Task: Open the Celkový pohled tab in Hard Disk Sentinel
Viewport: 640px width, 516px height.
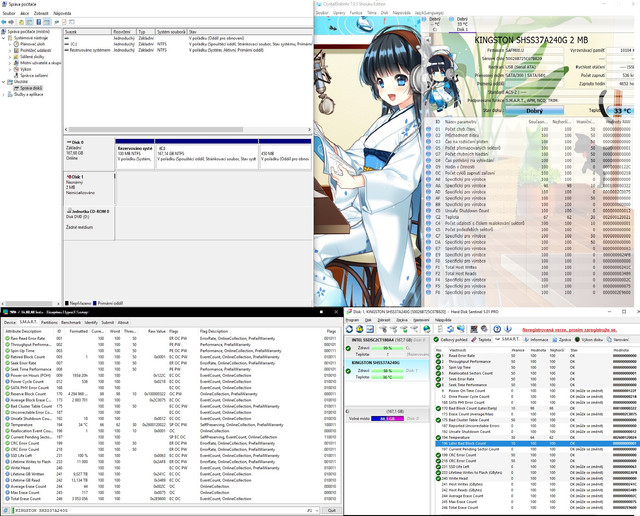Action: tap(450, 340)
